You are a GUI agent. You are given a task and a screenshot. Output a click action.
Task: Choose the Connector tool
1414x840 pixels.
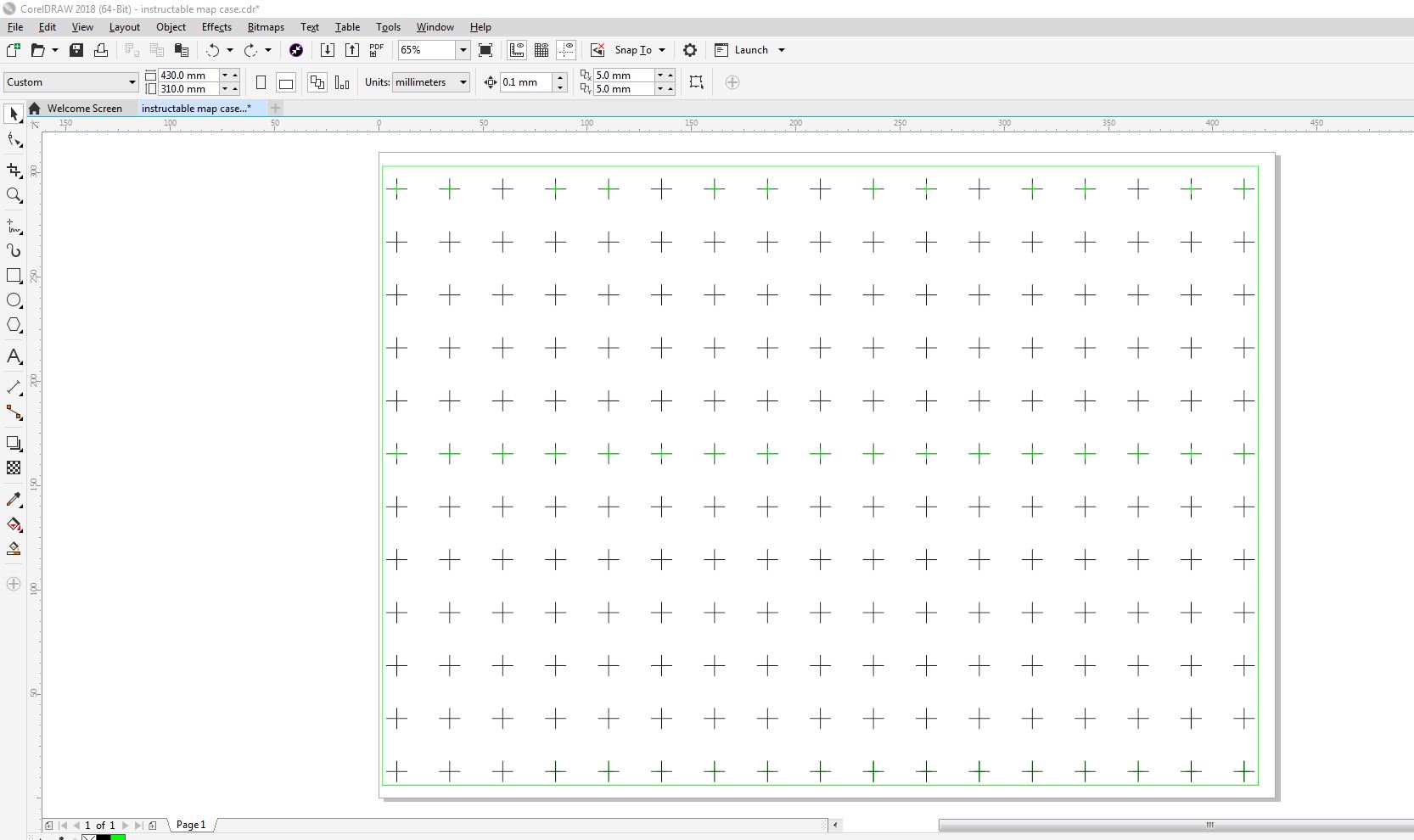click(14, 413)
